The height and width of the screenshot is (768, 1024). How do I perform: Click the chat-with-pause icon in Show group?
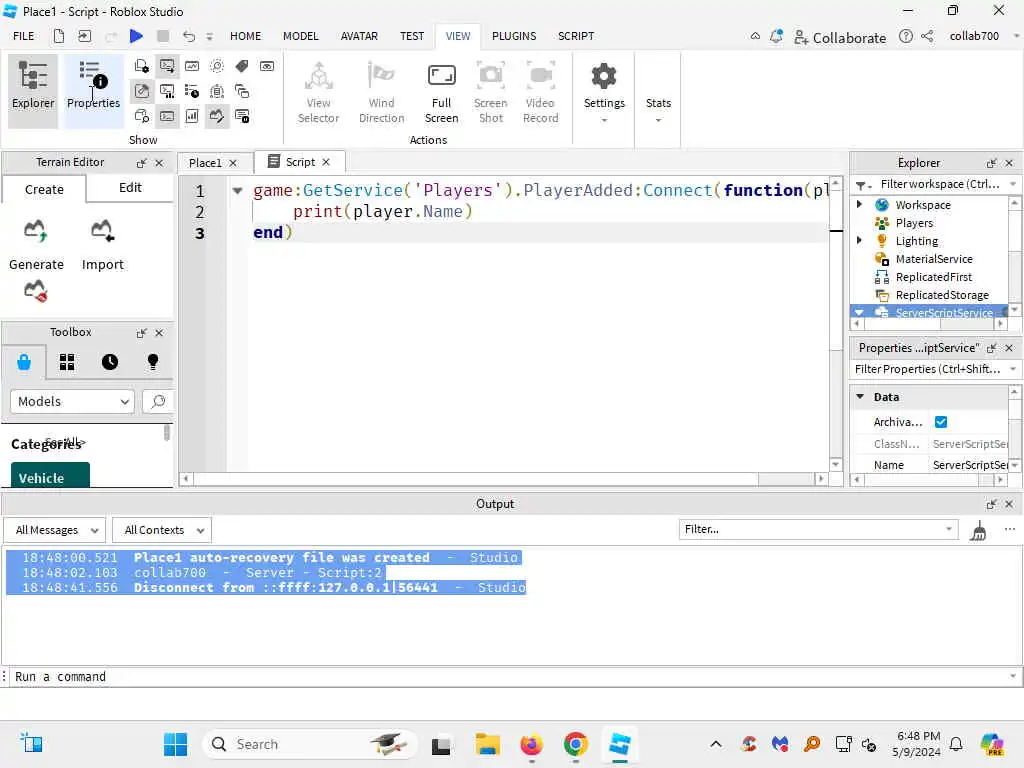pyautogui.click(x=242, y=116)
